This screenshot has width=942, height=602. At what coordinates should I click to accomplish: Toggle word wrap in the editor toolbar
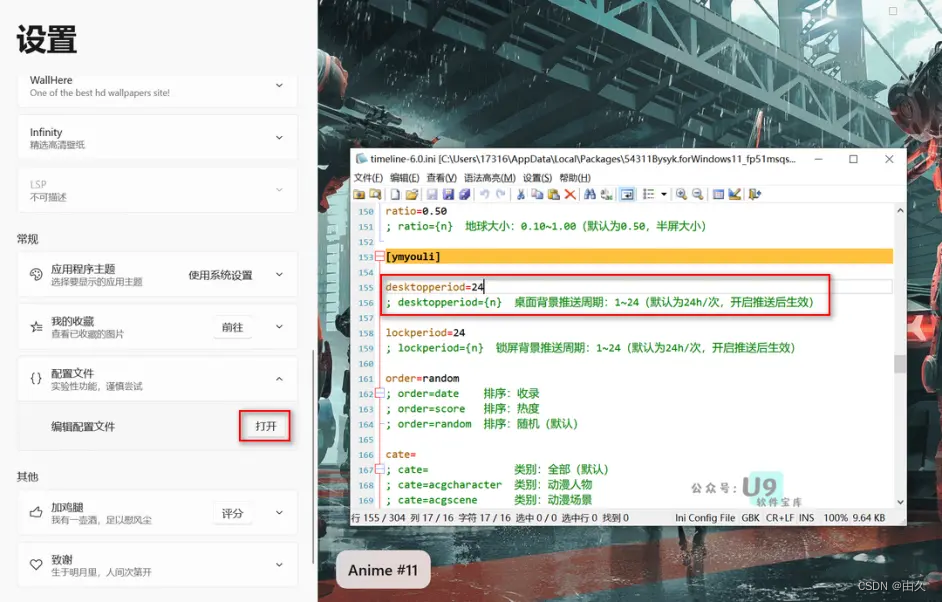click(x=627, y=194)
